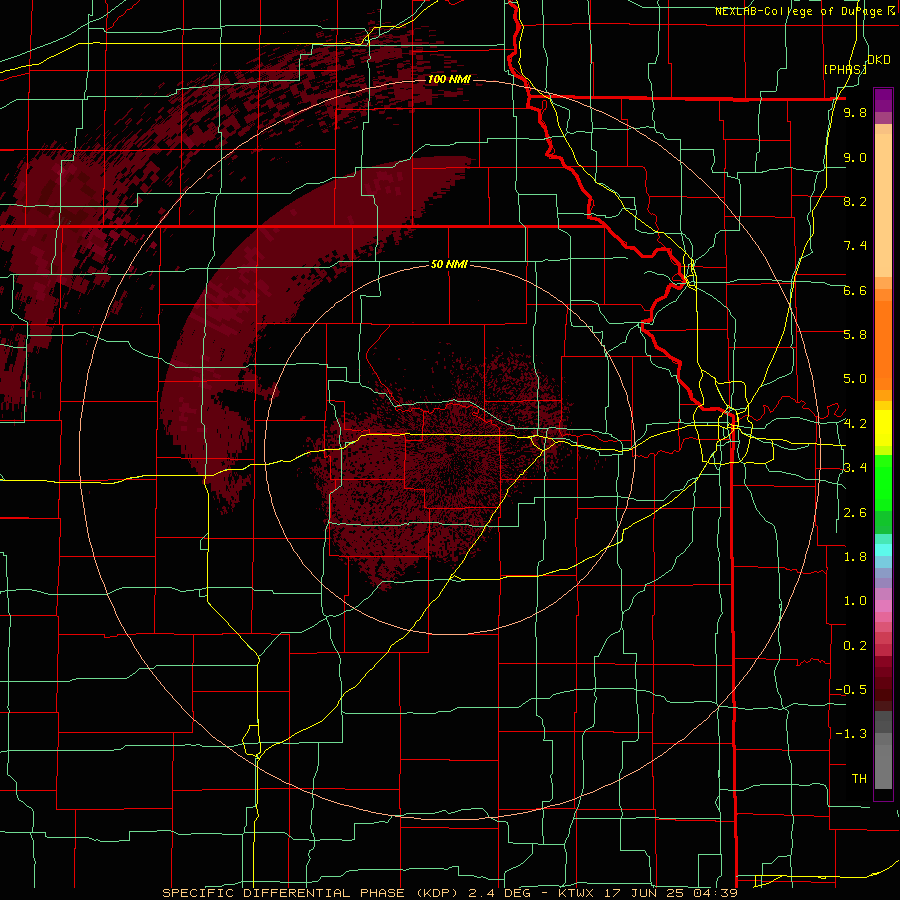Pick the large peach swatch in the color bar
Image resolution: width=900 pixels, height=900 pixels.
[x=883, y=205]
